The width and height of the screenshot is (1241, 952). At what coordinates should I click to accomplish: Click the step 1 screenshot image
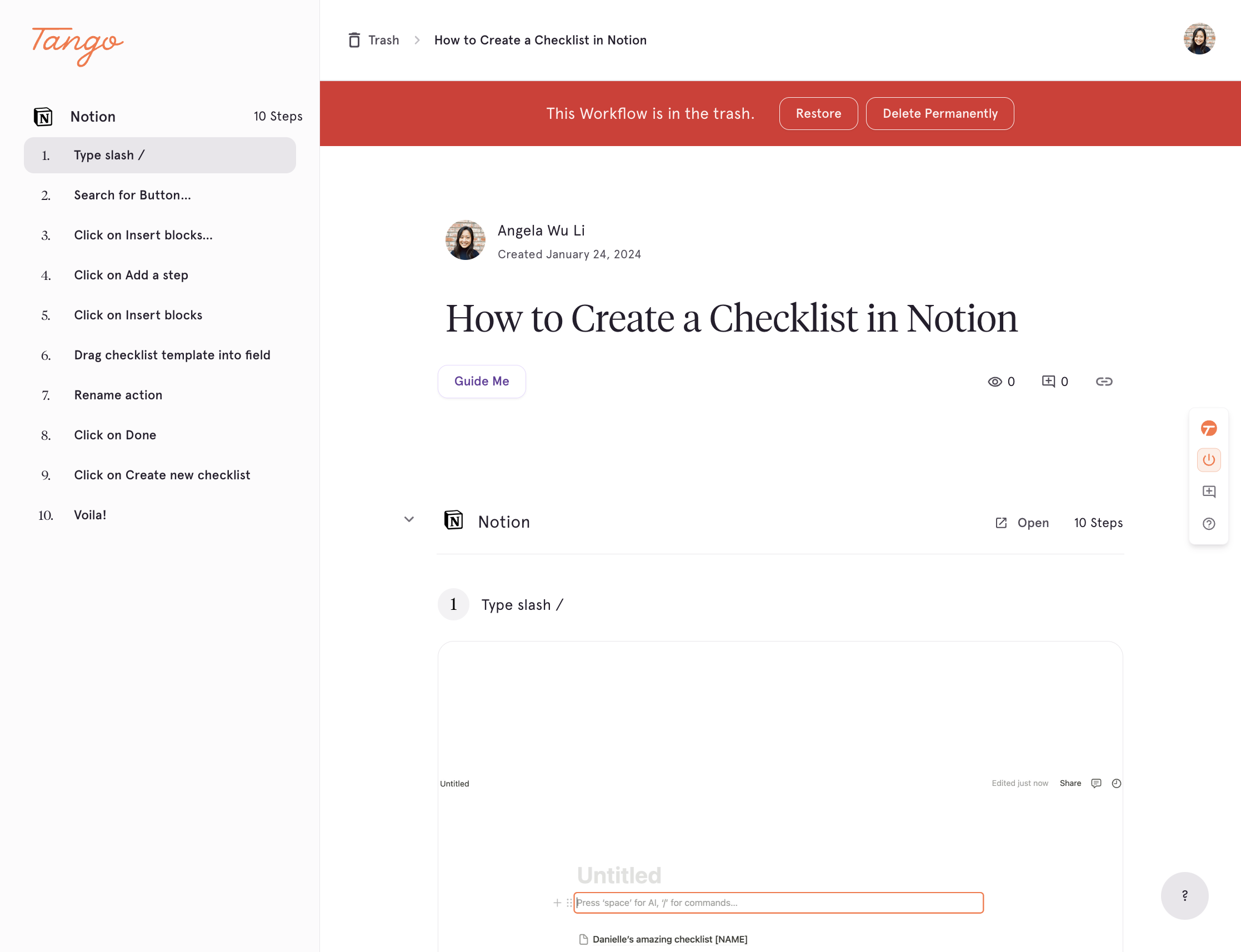point(780,796)
